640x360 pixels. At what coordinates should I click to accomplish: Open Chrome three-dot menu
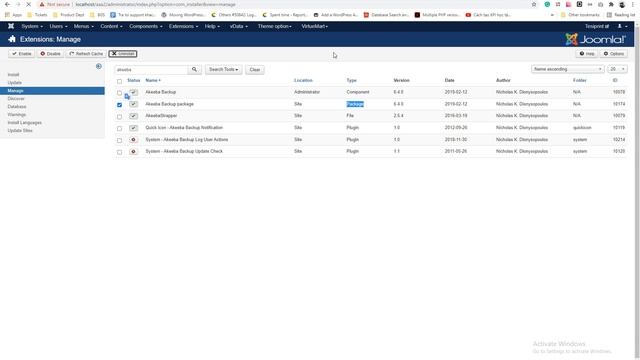coord(633,4)
